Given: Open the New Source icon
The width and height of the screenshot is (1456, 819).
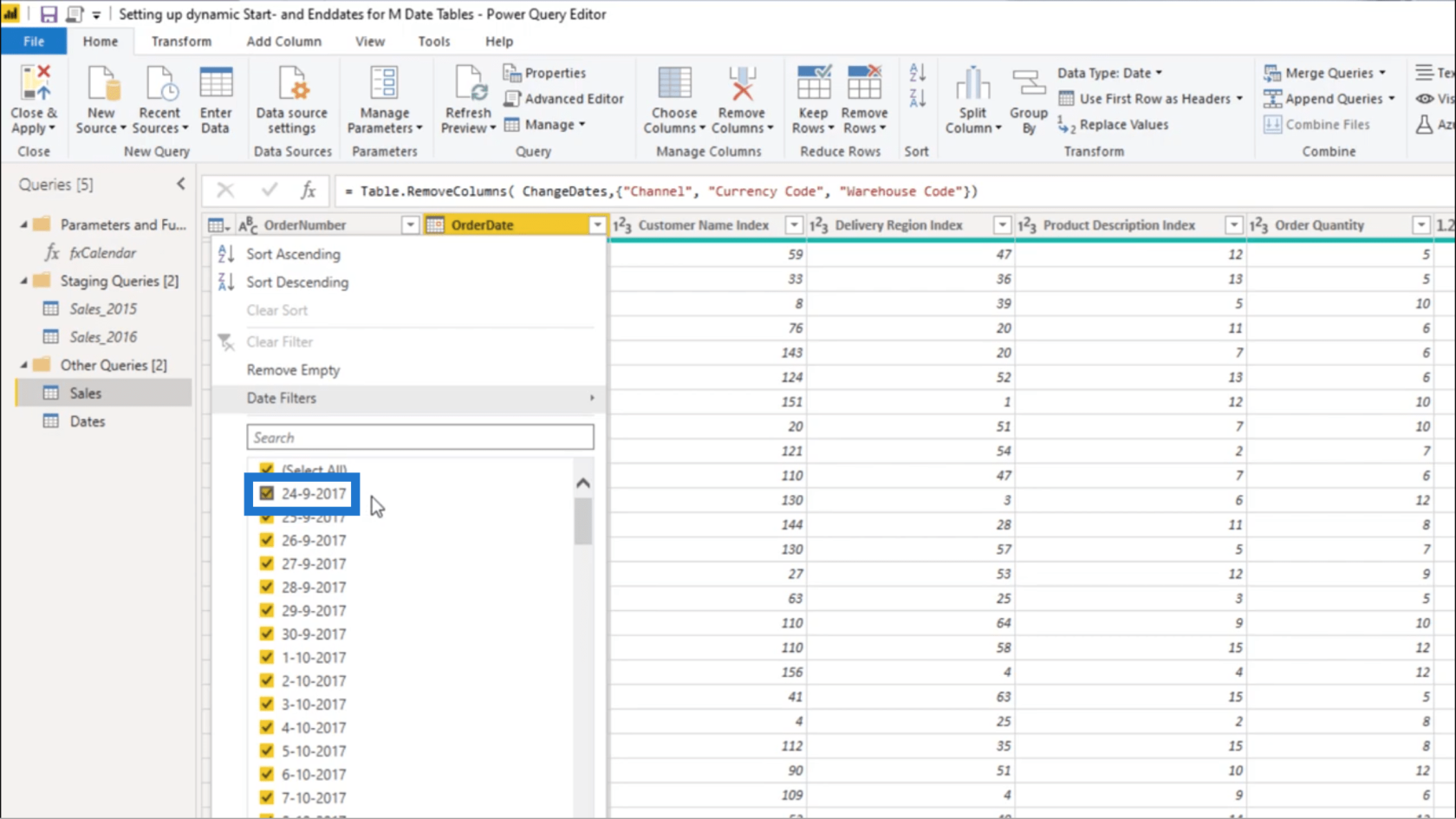Looking at the screenshot, I should (x=101, y=83).
